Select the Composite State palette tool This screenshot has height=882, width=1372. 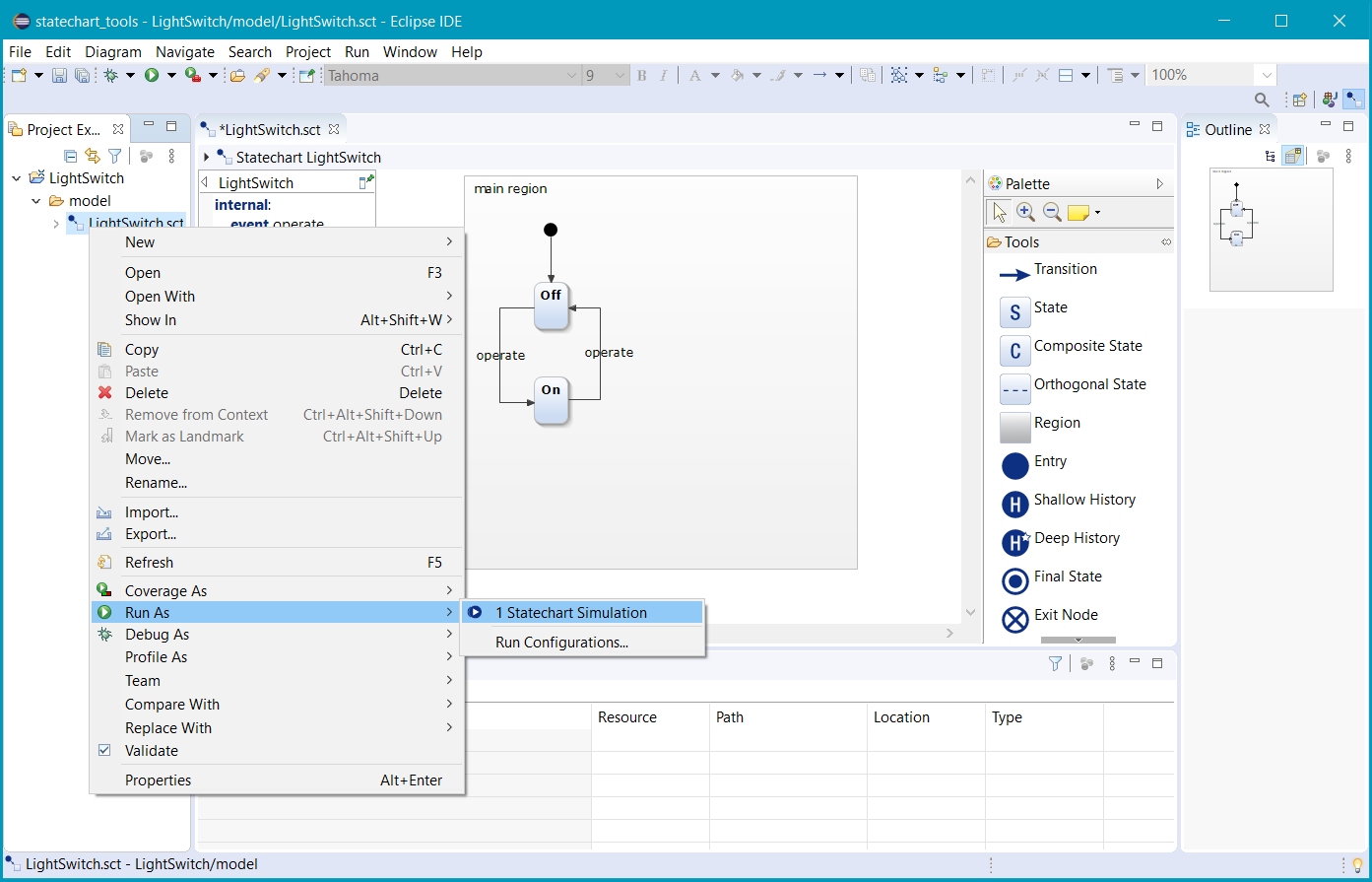(1072, 349)
